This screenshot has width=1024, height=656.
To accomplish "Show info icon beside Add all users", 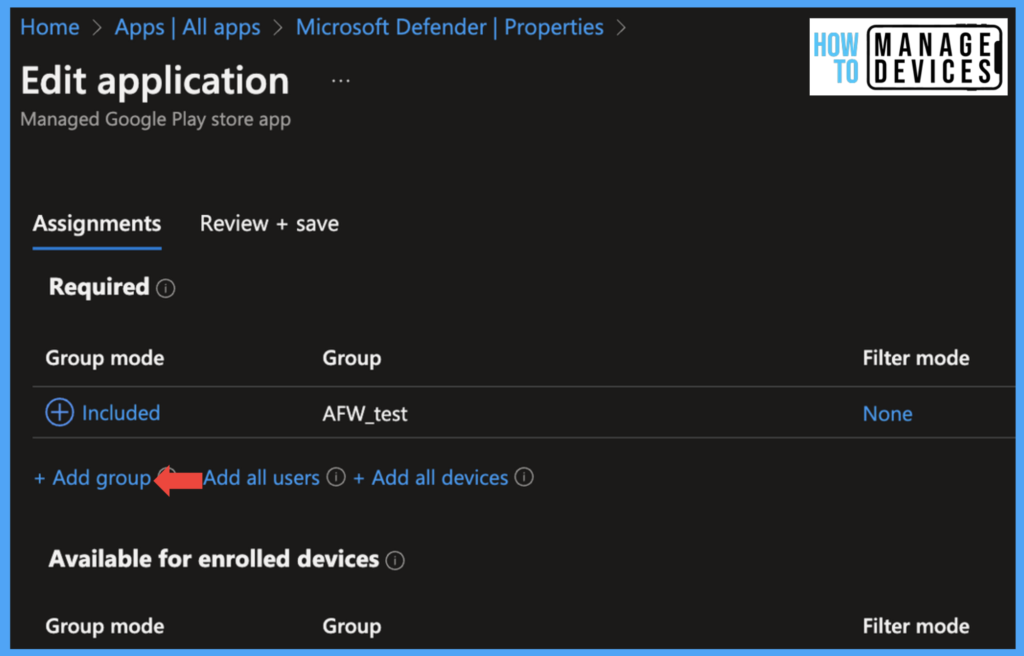I will coord(336,477).
